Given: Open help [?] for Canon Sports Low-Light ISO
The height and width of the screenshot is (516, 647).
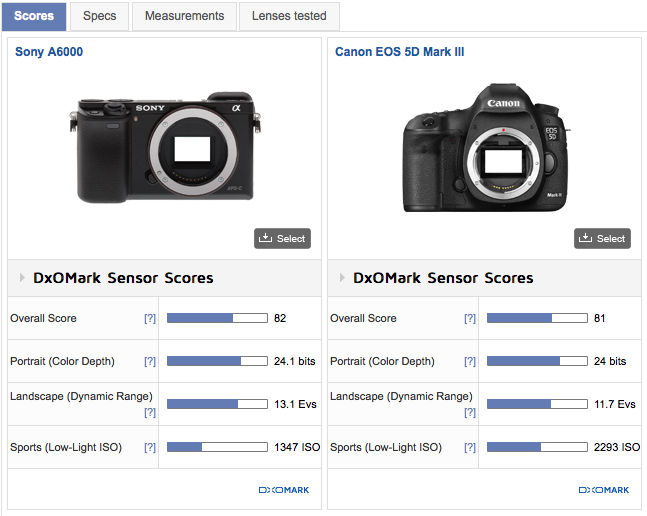Looking at the screenshot, I should tap(470, 447).
